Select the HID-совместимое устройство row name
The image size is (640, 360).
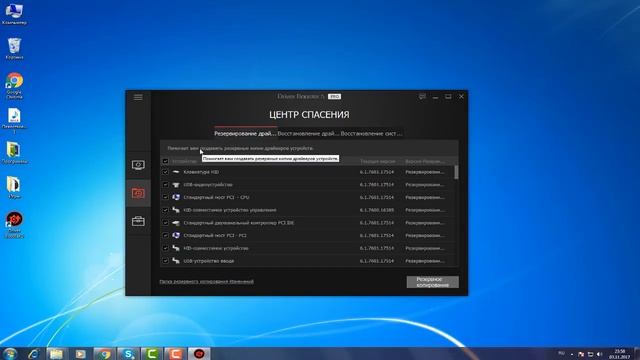216,249
